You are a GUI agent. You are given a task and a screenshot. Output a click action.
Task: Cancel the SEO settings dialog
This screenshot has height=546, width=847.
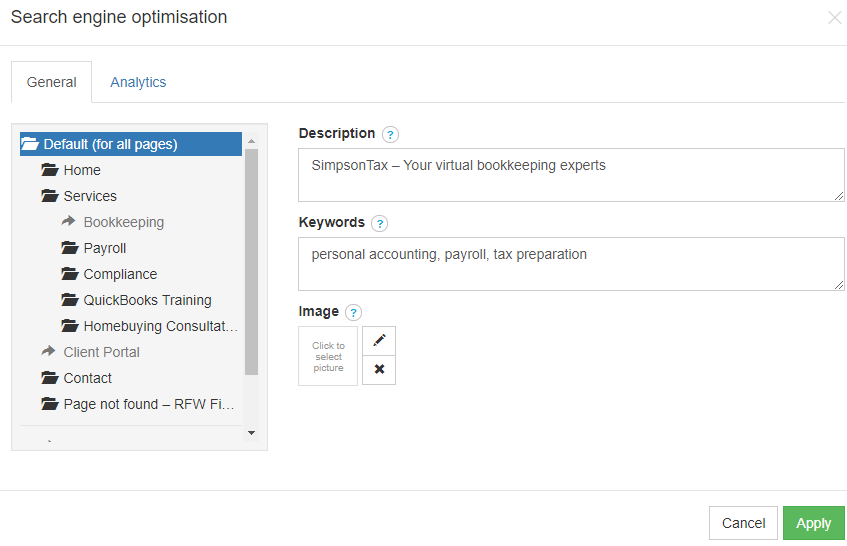coord(743,523)
